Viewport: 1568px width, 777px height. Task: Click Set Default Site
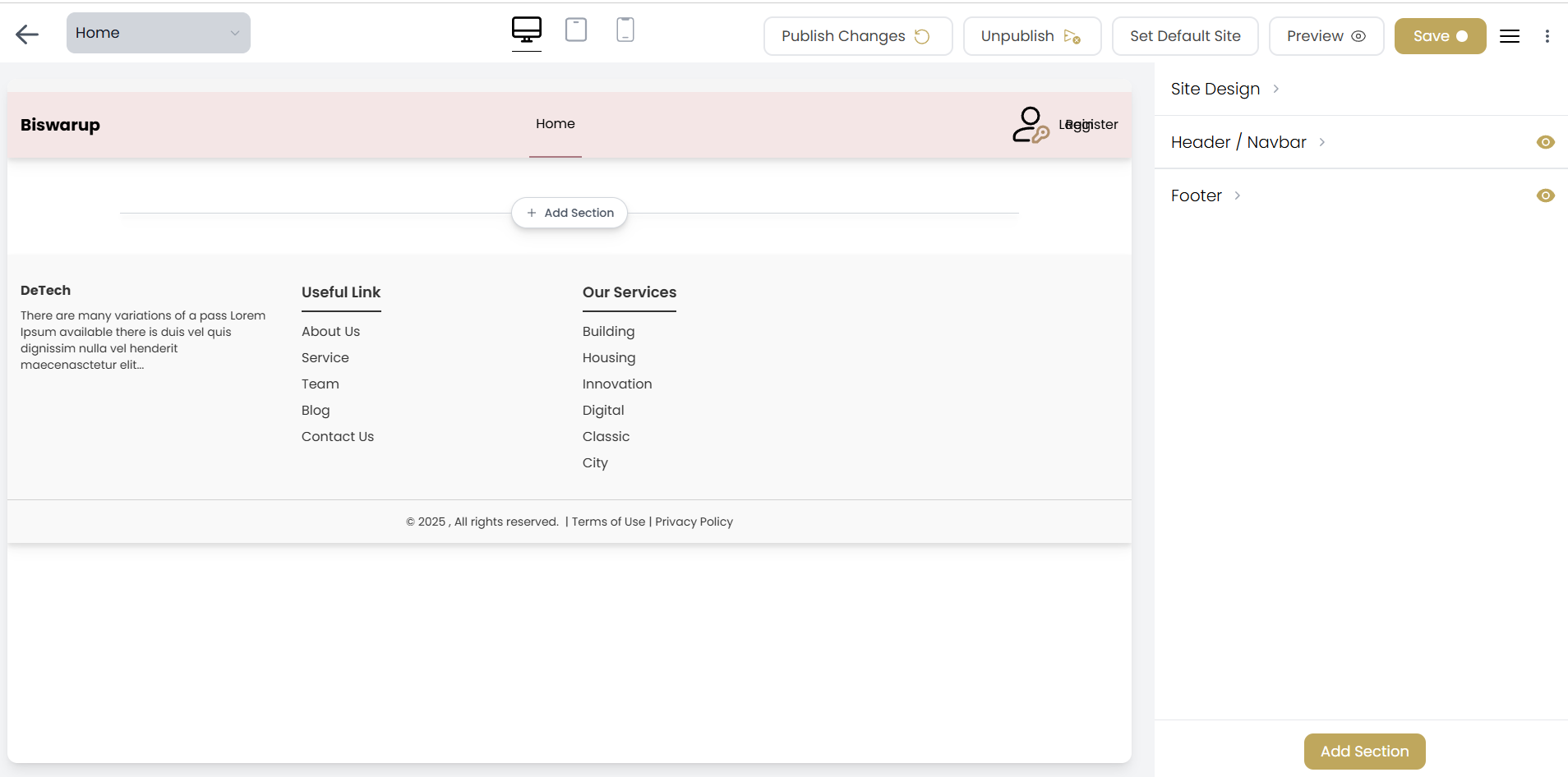click(1184, 36)
